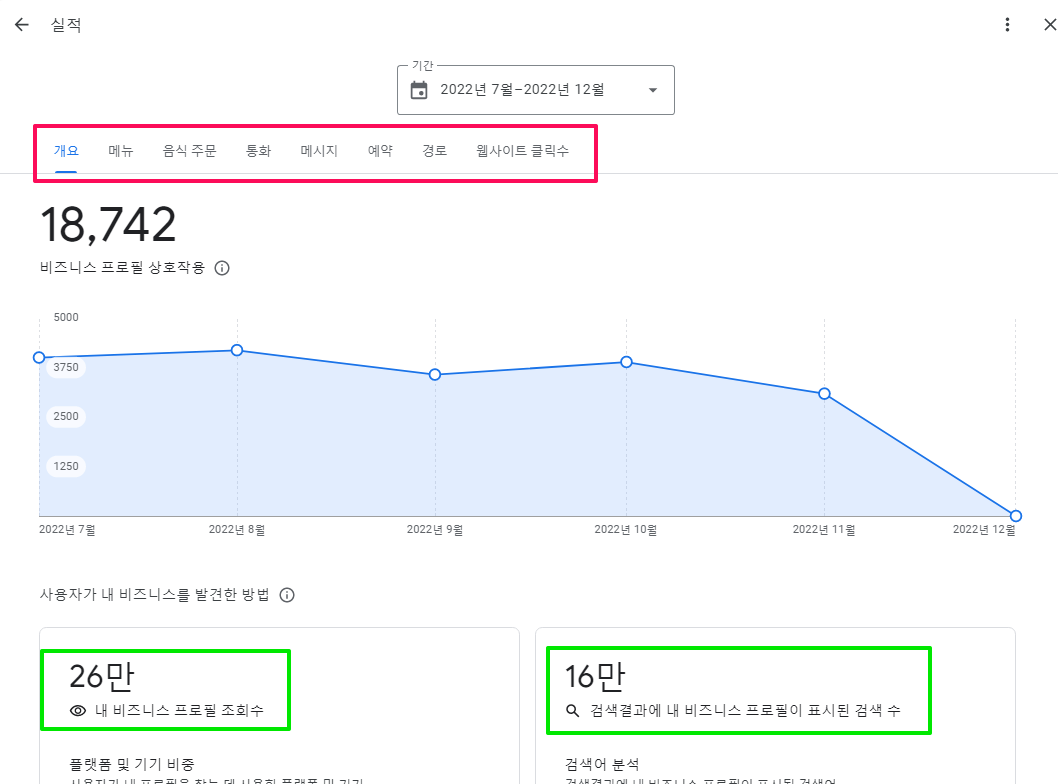Click the calendar icon in 기간 field
Screen dimensions: 1058x784
coord(419,90)
